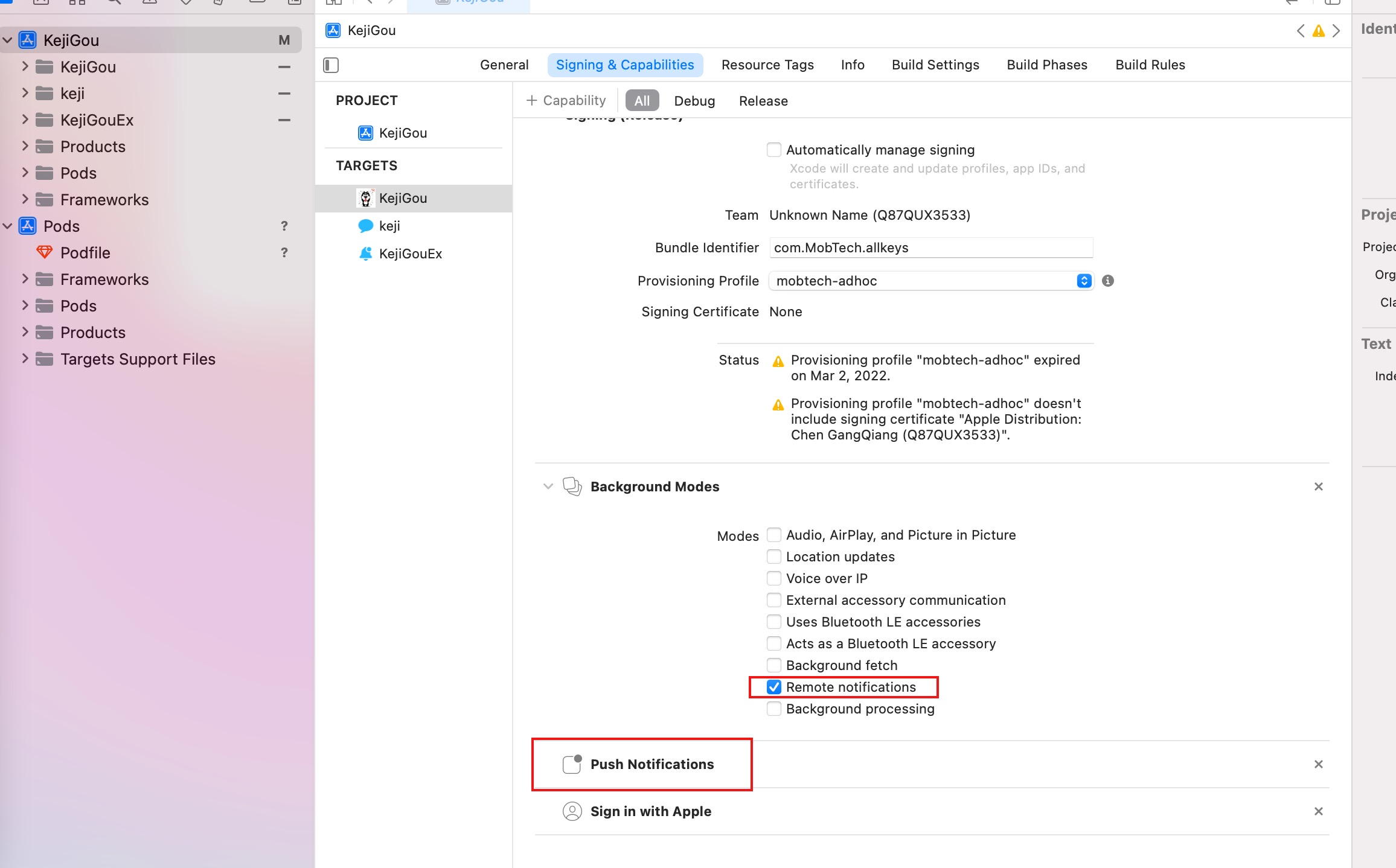Enable Automatically manage signing checkbox

(x=774, y=150)
